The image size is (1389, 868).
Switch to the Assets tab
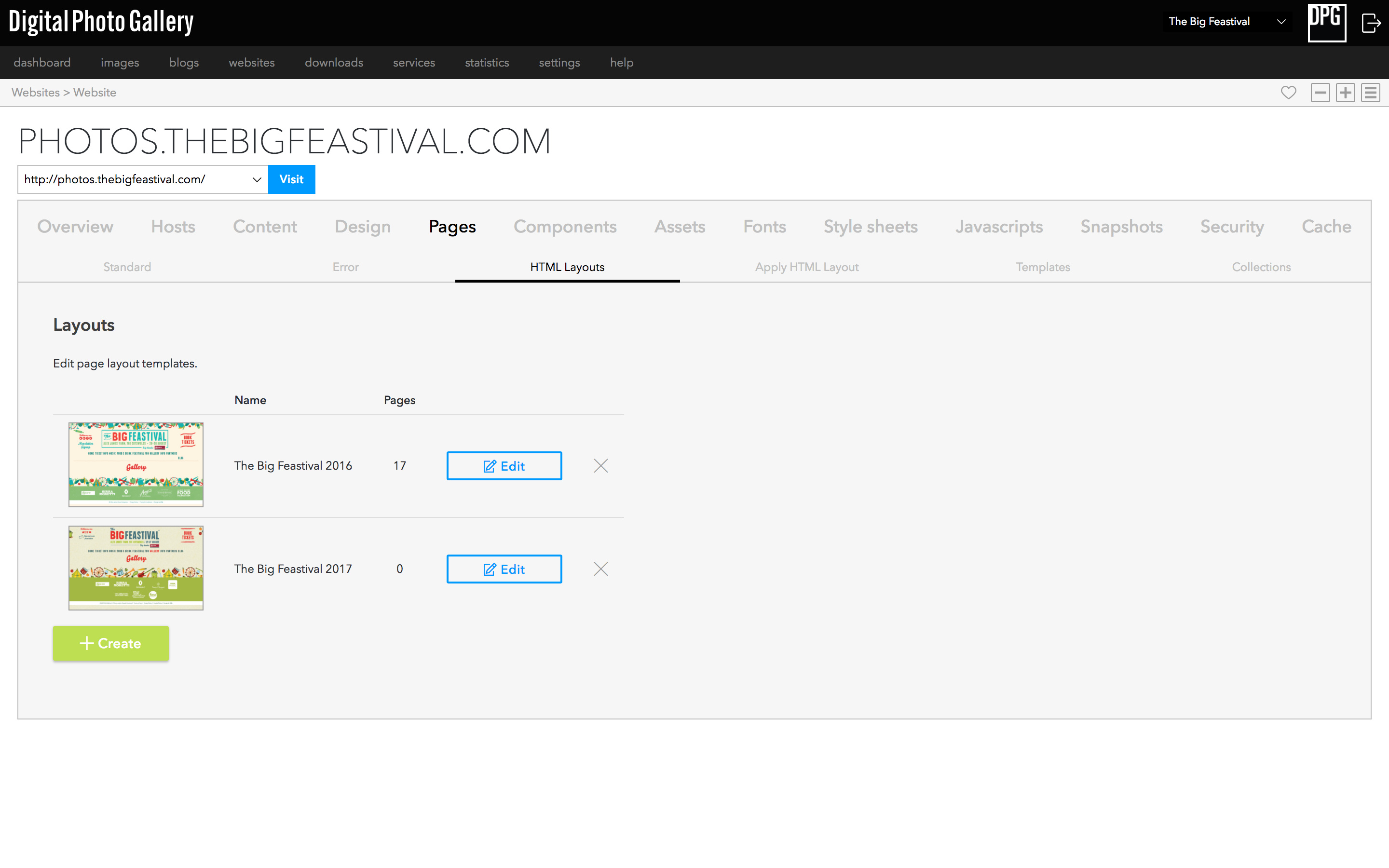click(x=680, y=226)
